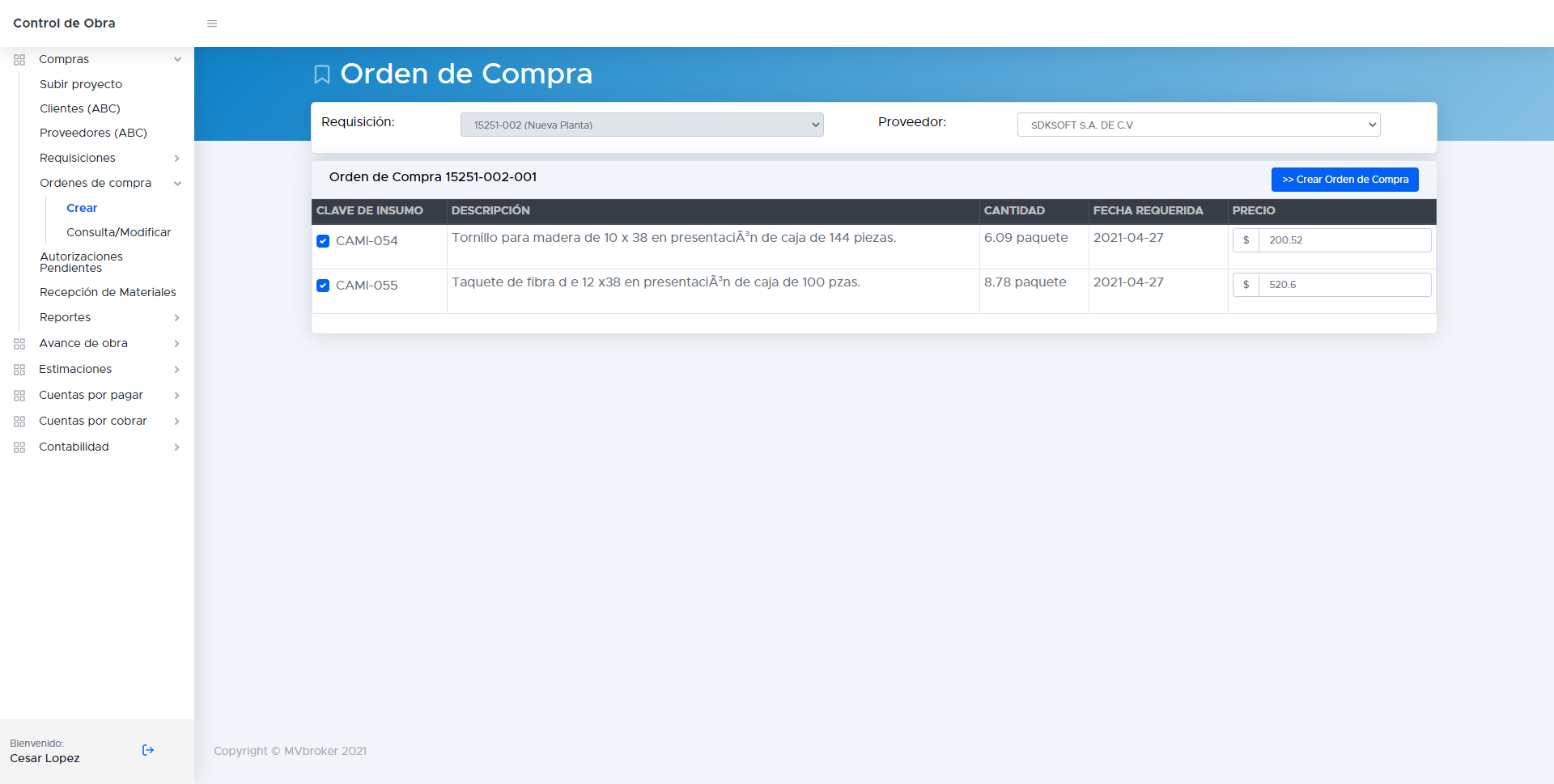Viewport: 1554px width, 784px height.
Task: Click the grid icon next to Avance de obra
Action: [19, 344]
